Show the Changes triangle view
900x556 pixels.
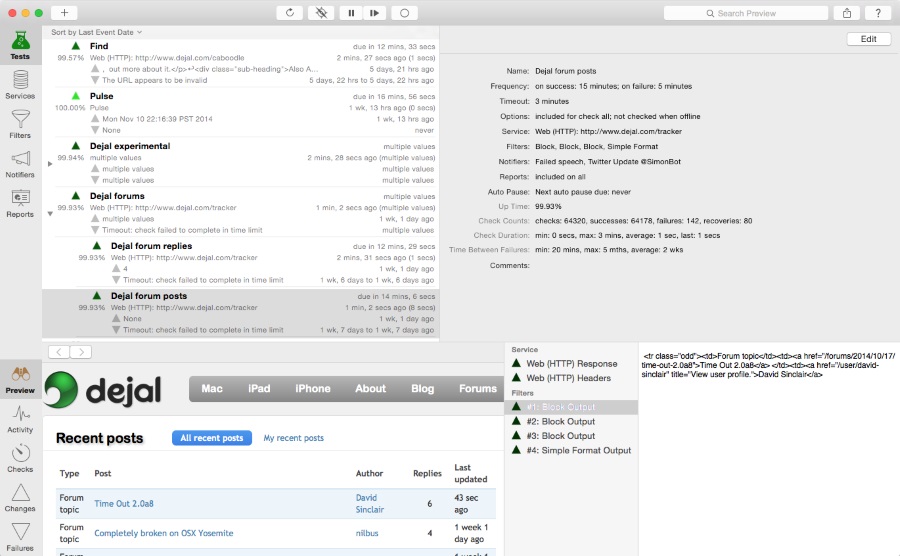point(20,497)
